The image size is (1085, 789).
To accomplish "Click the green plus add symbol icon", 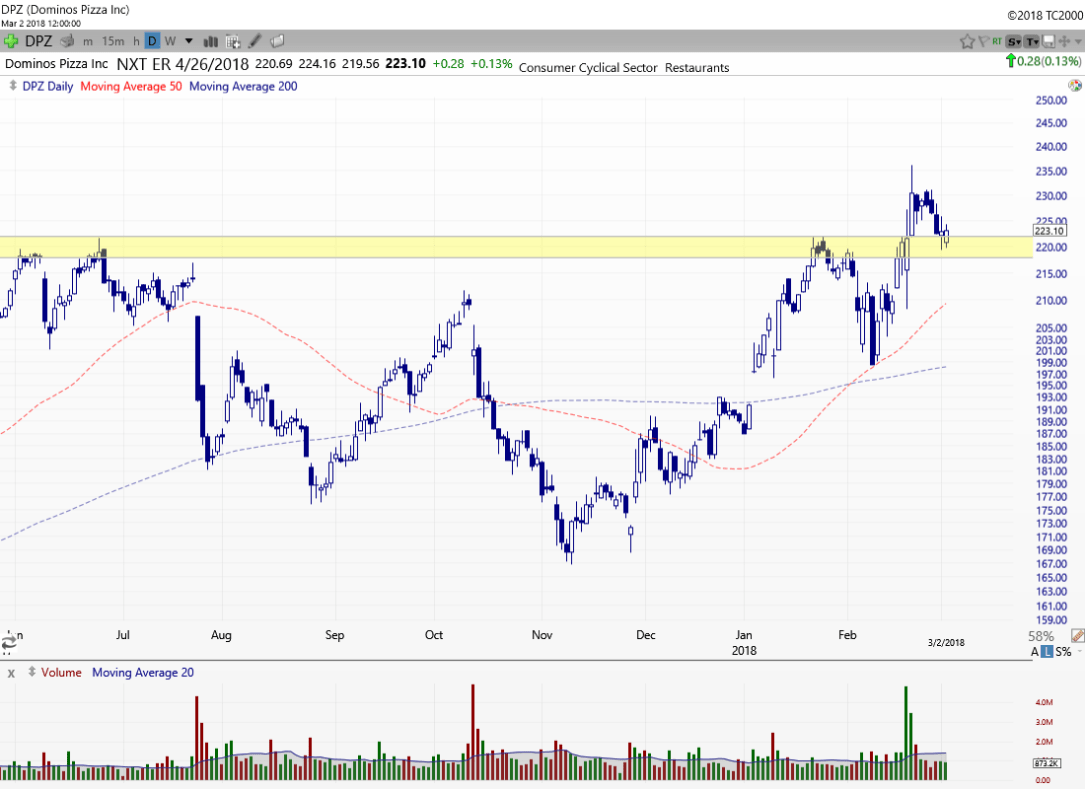I will (11, 41).
